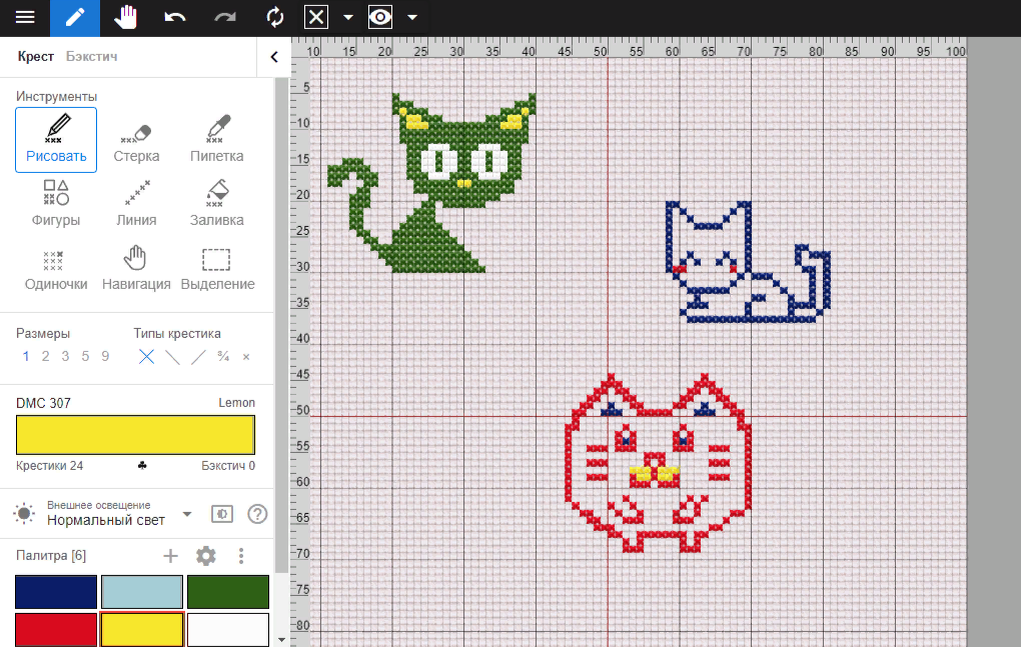Select the Заливка fill tool
This screenshot has width=1021, height=647.
pos(217,204)
